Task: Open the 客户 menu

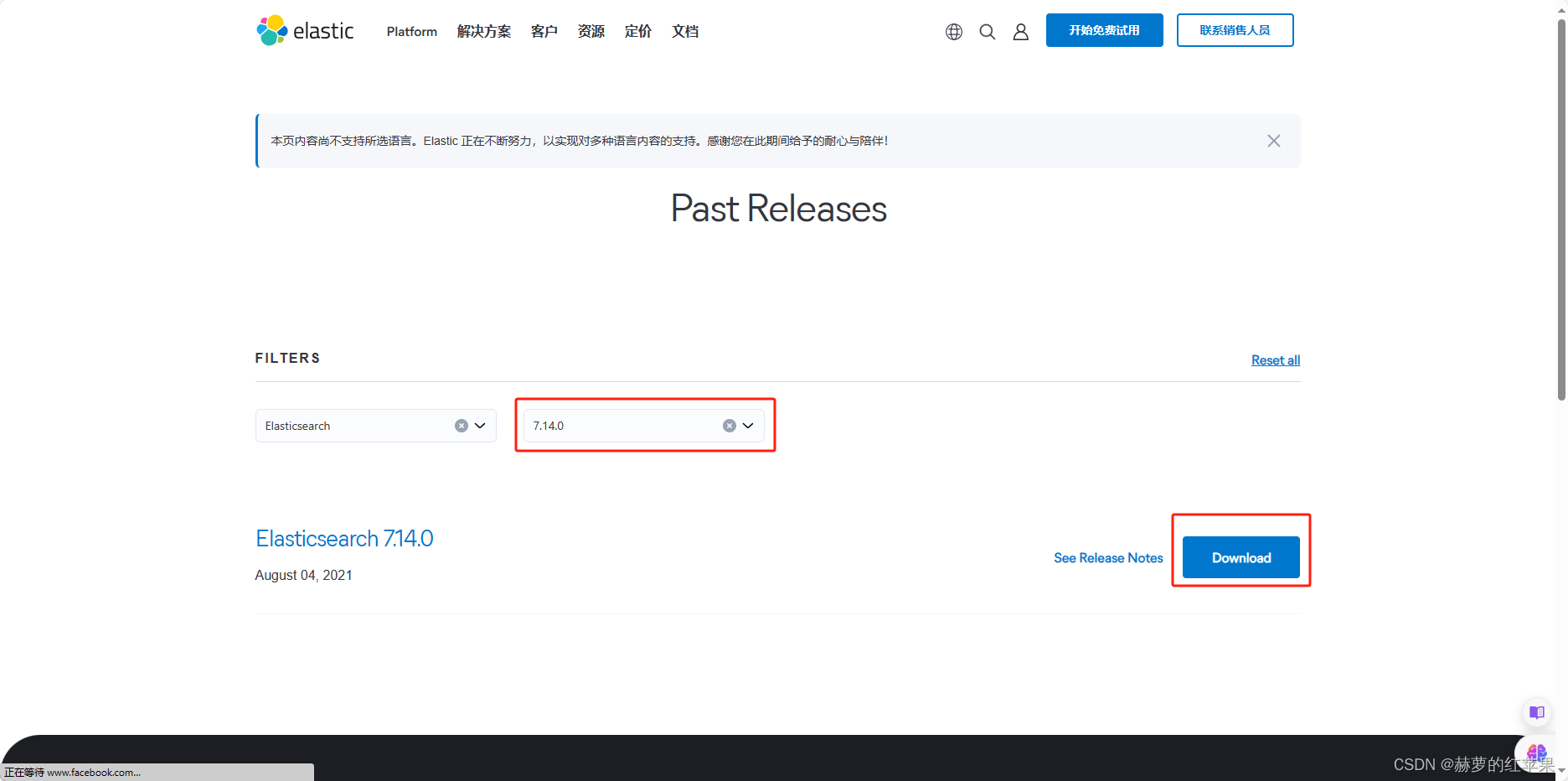Action: click(x=544, y=32)
